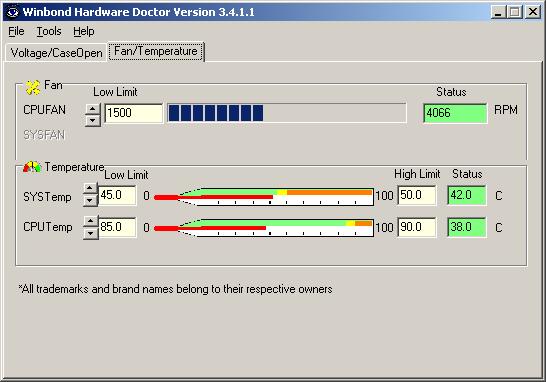Viewport: 546px width, 382px height.
Task: Open the Tools menu
Action: pos(49,31)
